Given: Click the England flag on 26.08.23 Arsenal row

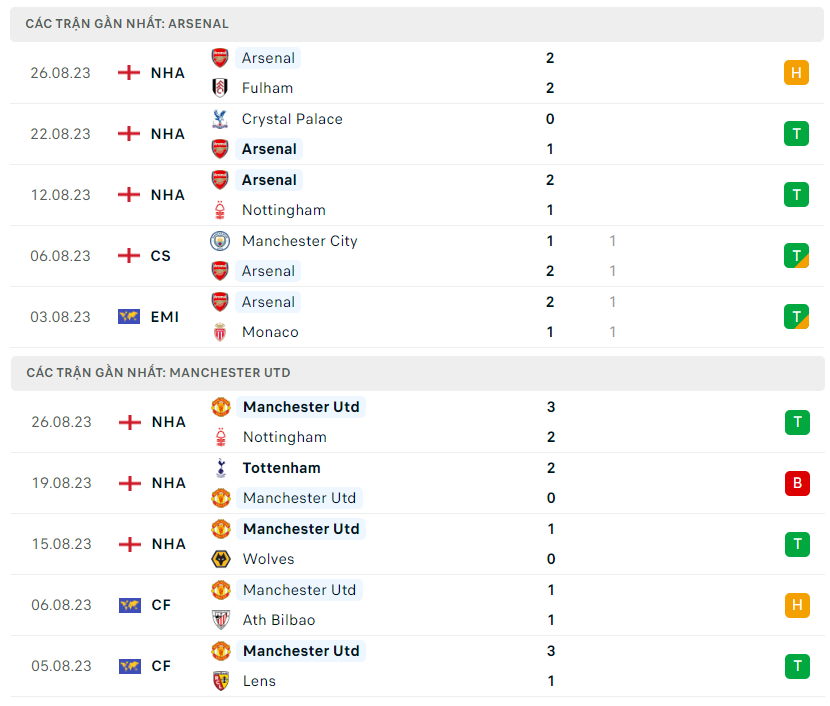Looking at the screenshot, I should pos(129,73).
